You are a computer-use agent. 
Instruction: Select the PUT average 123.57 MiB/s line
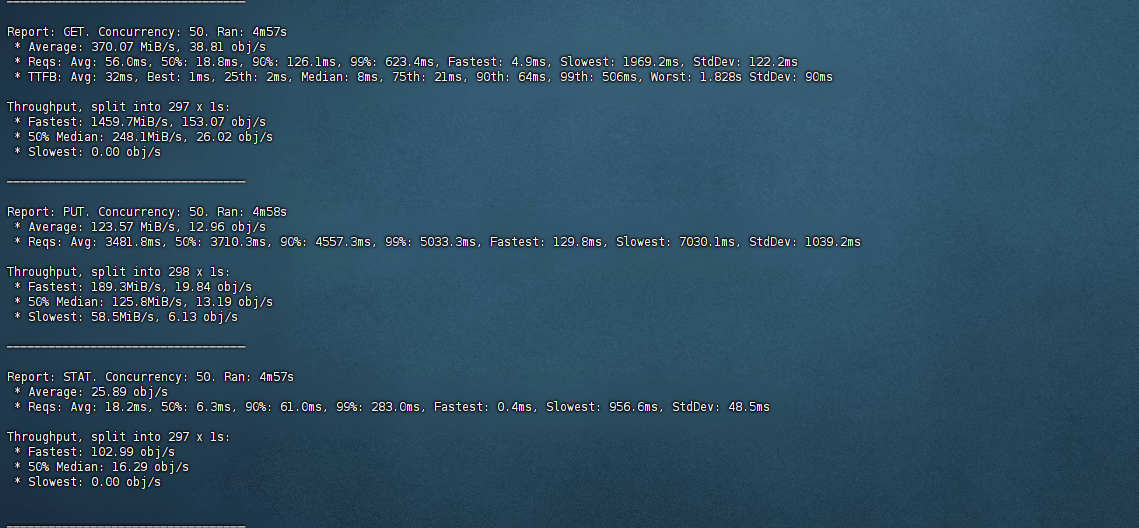coord(139,227)
